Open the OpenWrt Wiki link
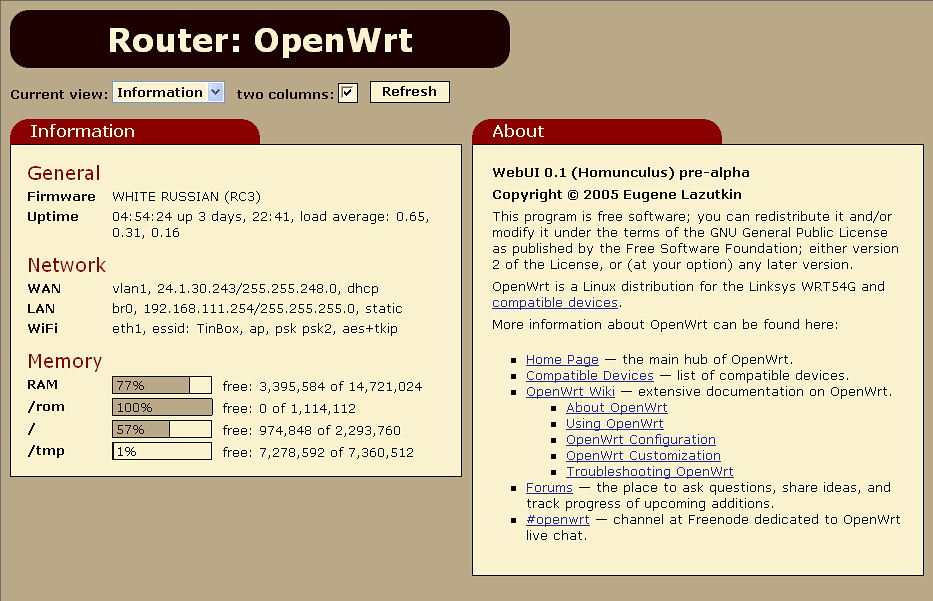 [570, 392]
